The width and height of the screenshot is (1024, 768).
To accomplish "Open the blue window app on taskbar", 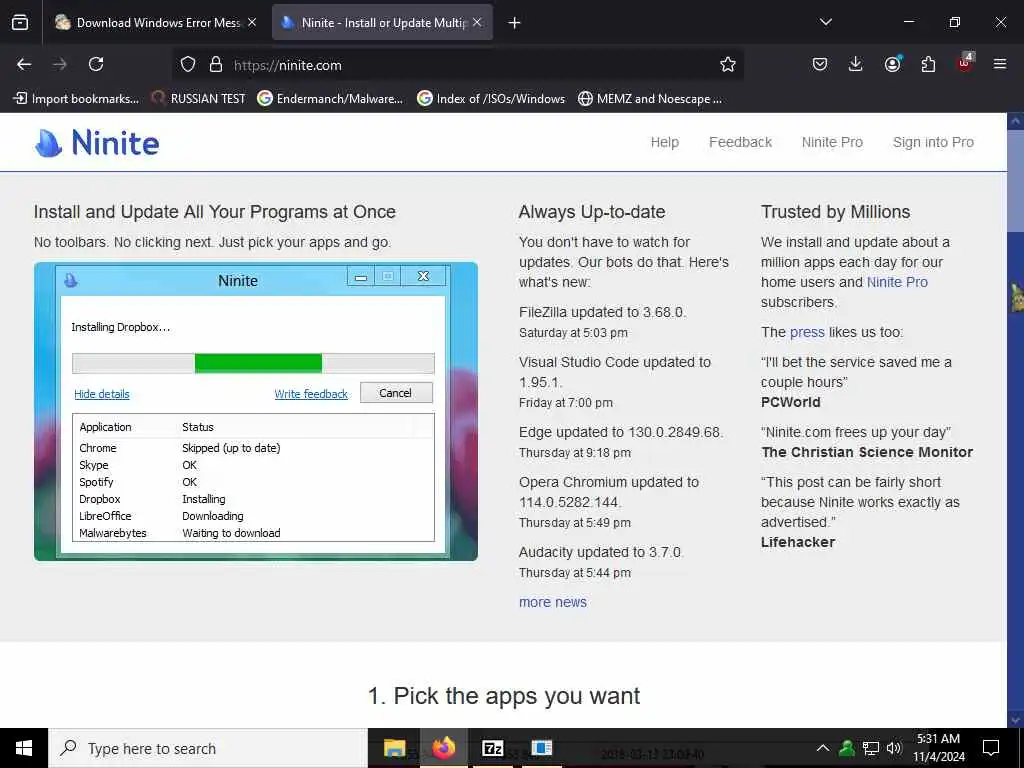I will click(x=541, y=748).
